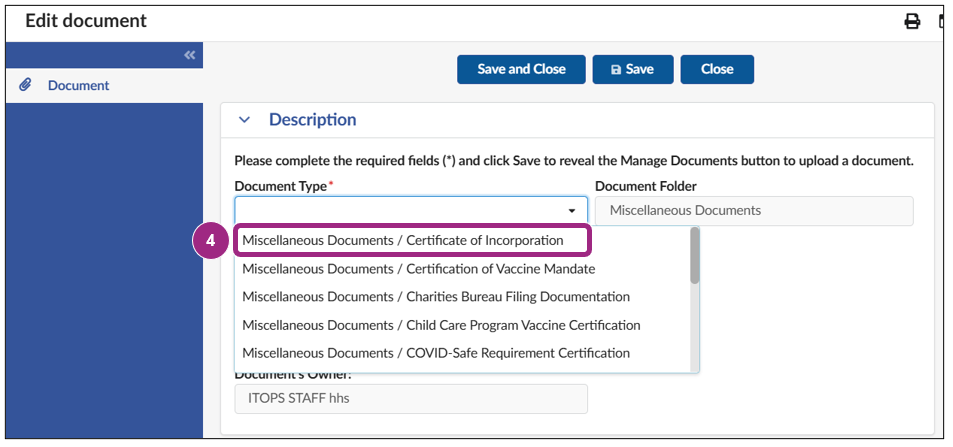
Task: Click the paperclip icon beside Document
Action: (26, 85)
